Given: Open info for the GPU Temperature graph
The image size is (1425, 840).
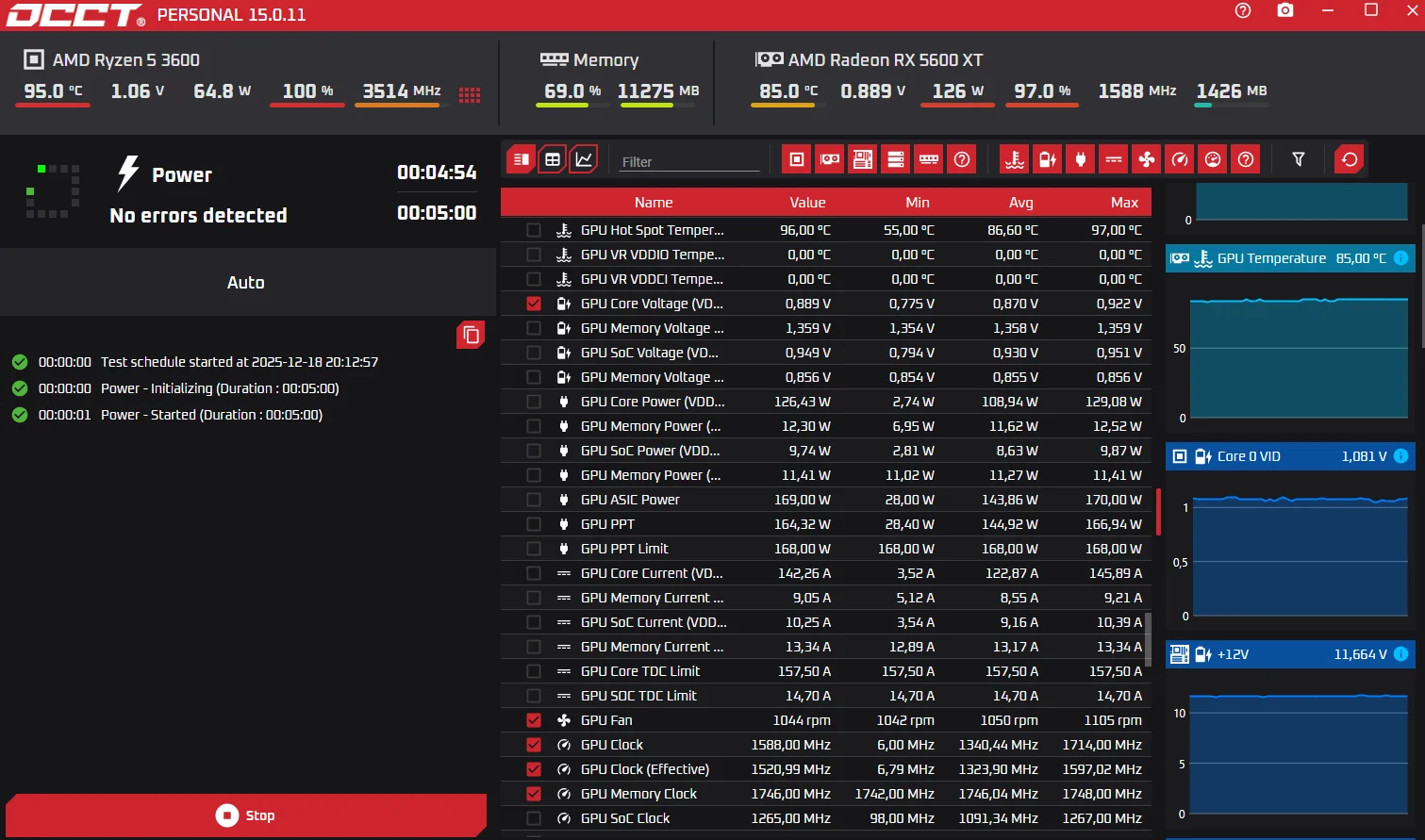Looking at the screenshot, I should pyautogui.click(x=1401, y=258).
